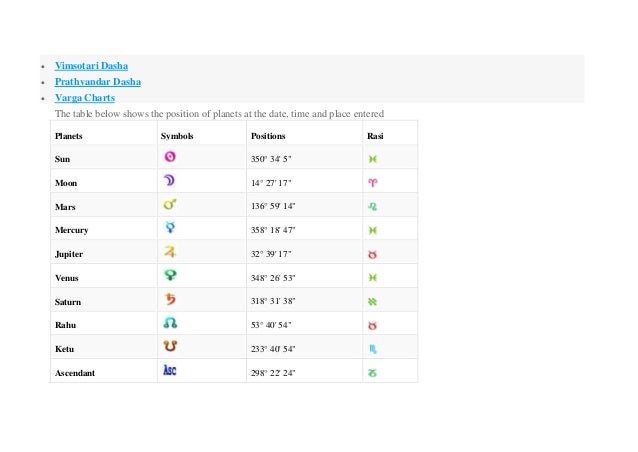Click the Aries rasi sign for Moon
This screenshot has width=638, height=452.
[x=373, y=182]
